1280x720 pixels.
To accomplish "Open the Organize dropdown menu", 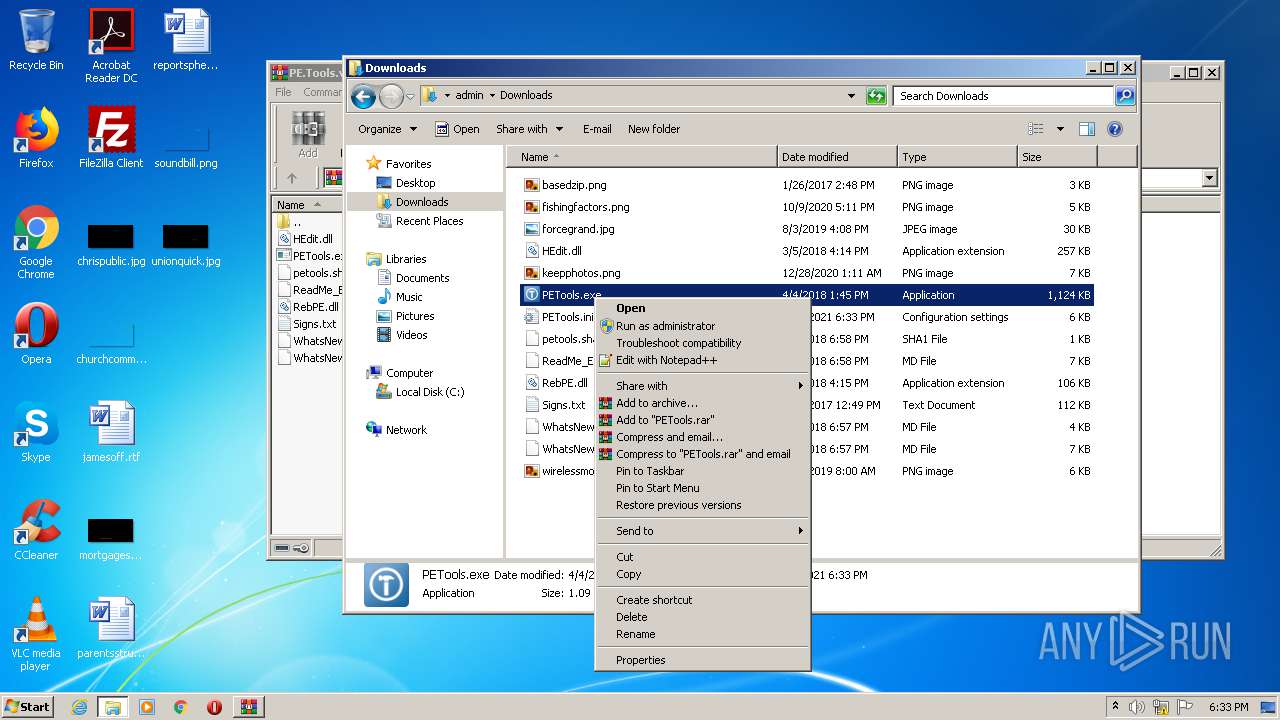I will pyautogui.click(x=387, y=129).
